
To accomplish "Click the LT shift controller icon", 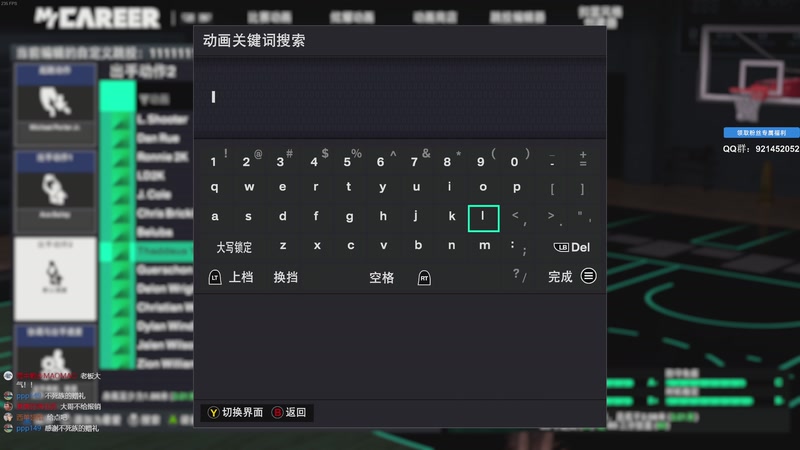I will [x=215, y=277].
